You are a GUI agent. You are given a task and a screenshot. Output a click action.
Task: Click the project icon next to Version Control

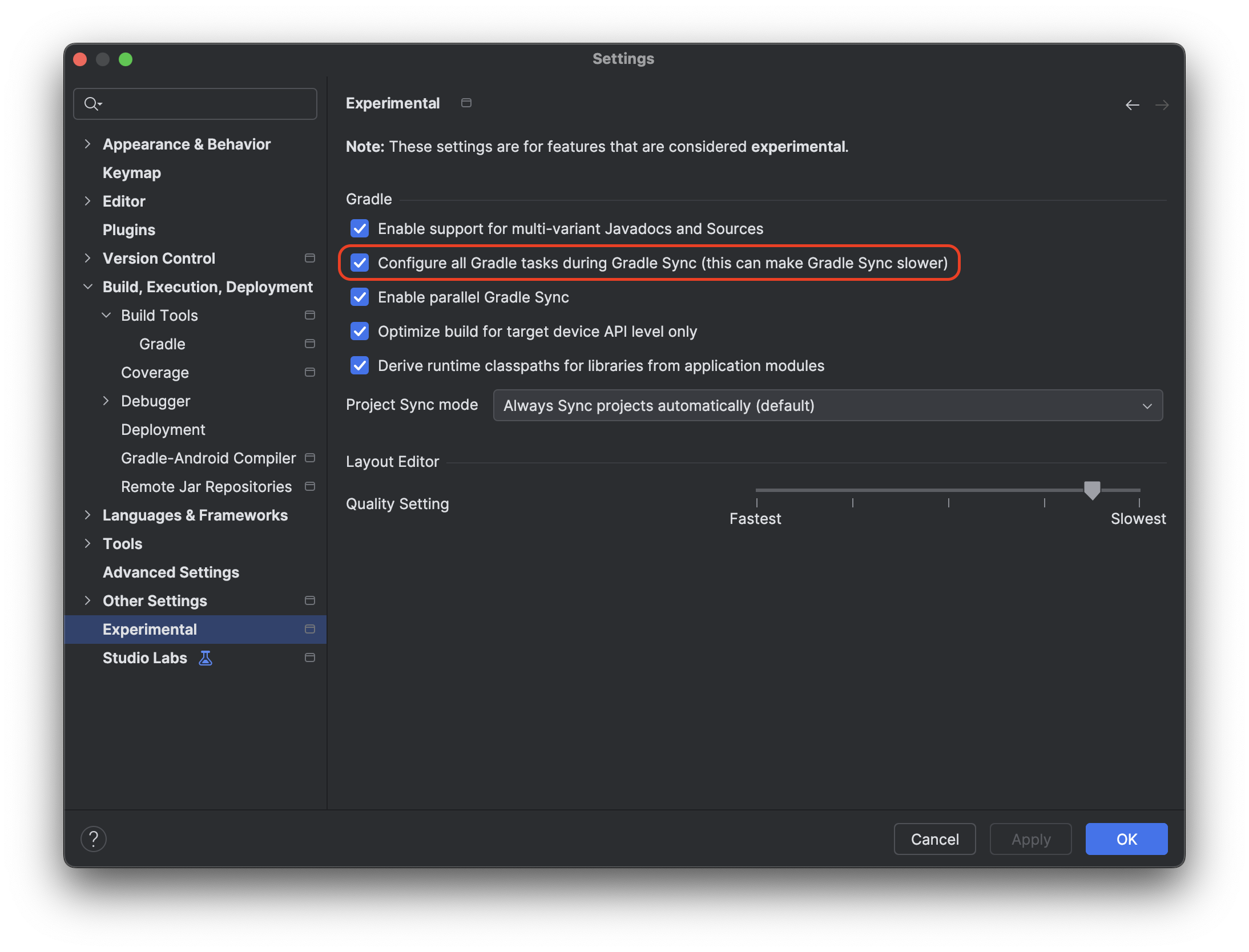[310, 258]
